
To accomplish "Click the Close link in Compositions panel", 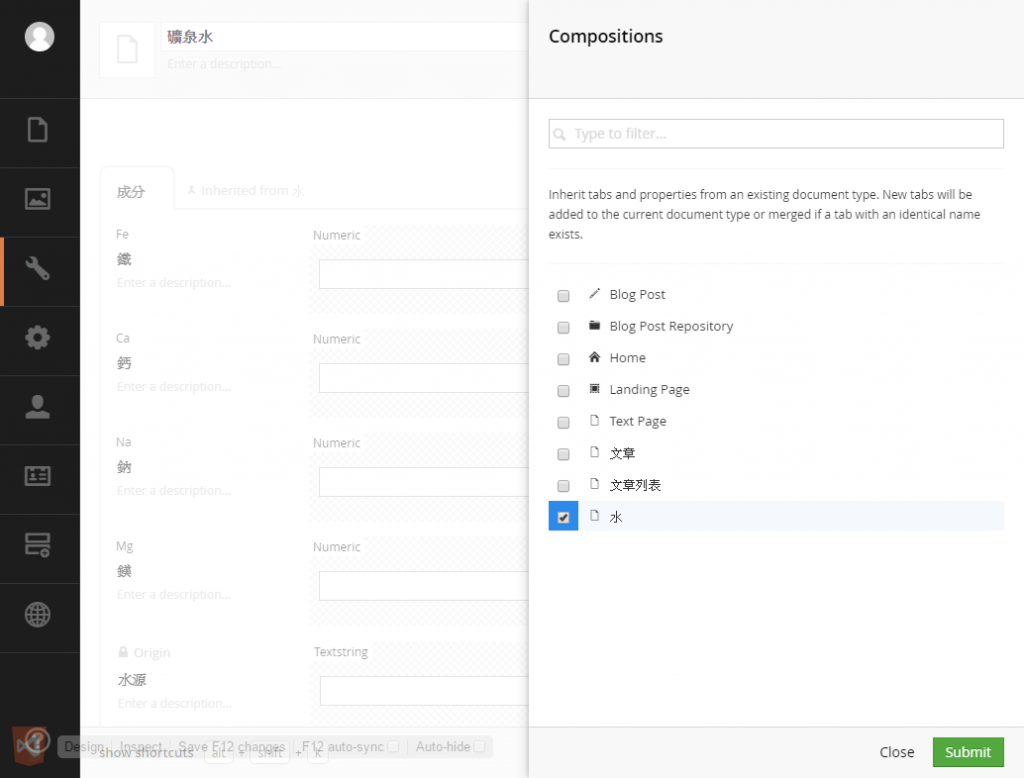I will 896,752.
